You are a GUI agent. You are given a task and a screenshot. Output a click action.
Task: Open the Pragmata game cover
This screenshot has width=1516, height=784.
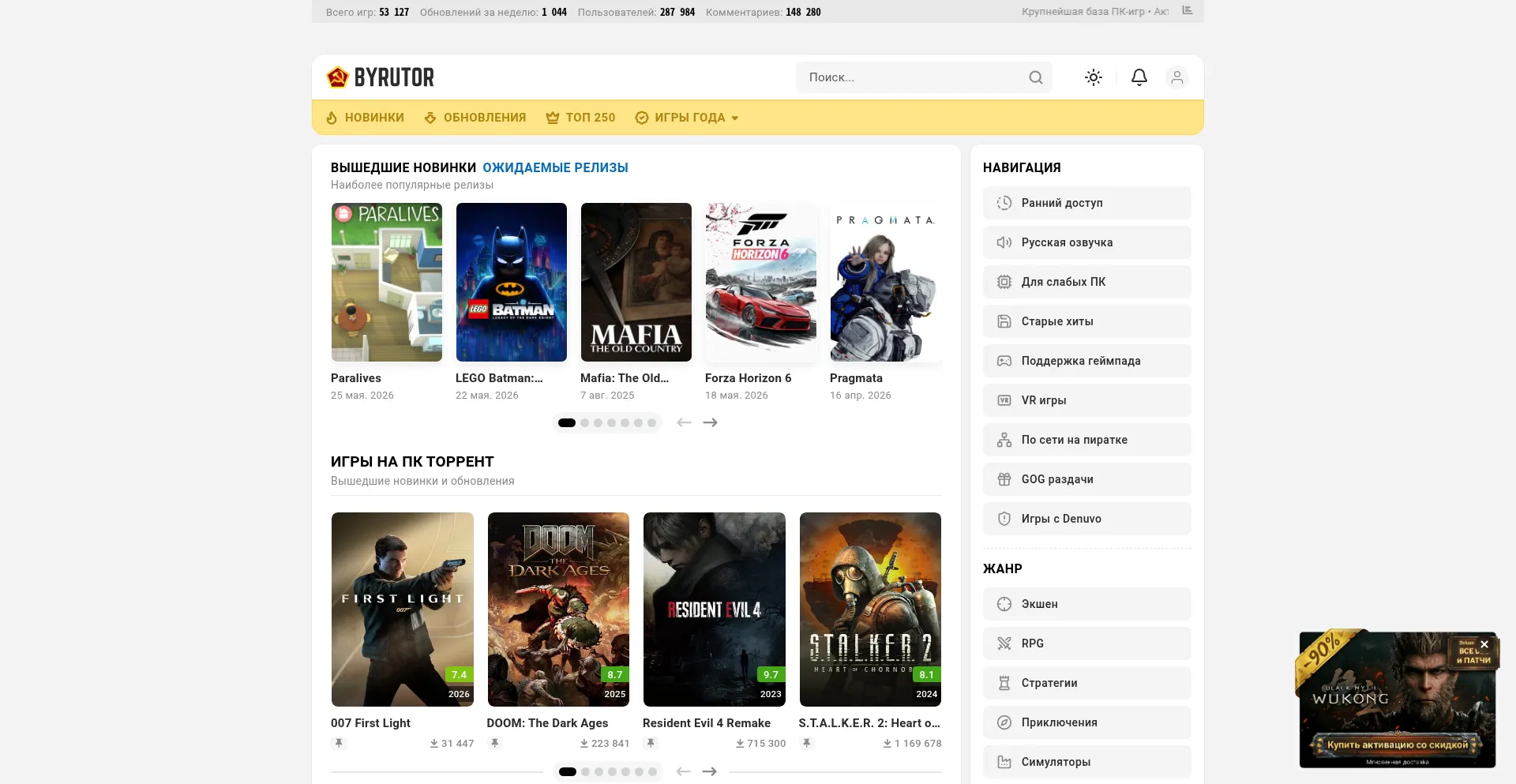886,283
